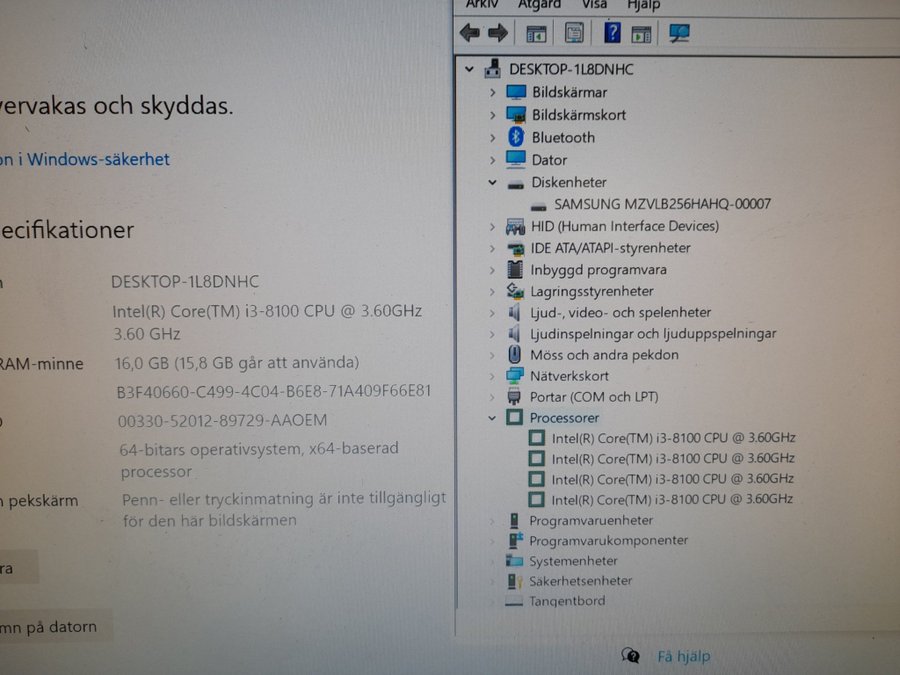Select the SAMSUNG MZVLB256HAHQ-00007 disk
This screenshot has height=675, width=900.
tap(662, 204)
